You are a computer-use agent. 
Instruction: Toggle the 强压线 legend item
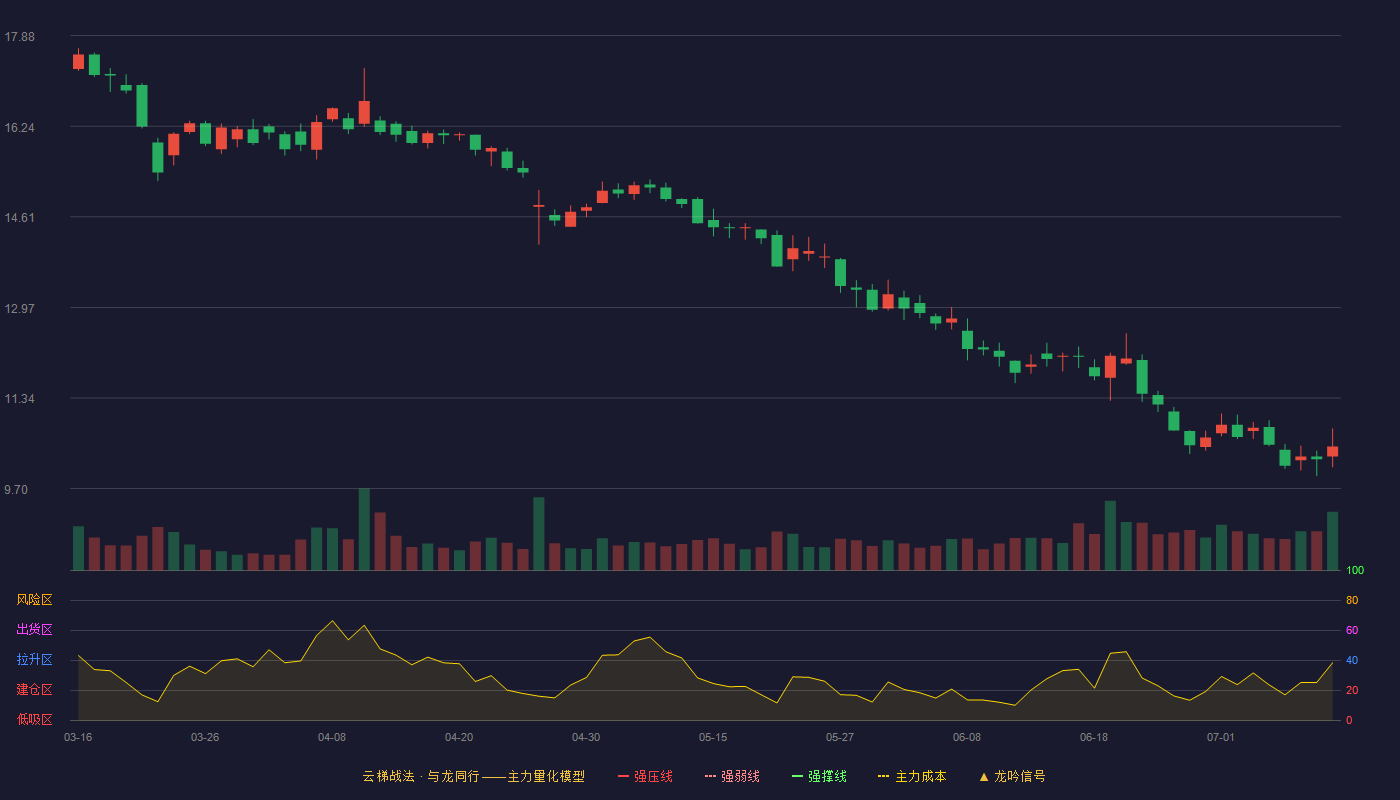click(x=646, y=776)
